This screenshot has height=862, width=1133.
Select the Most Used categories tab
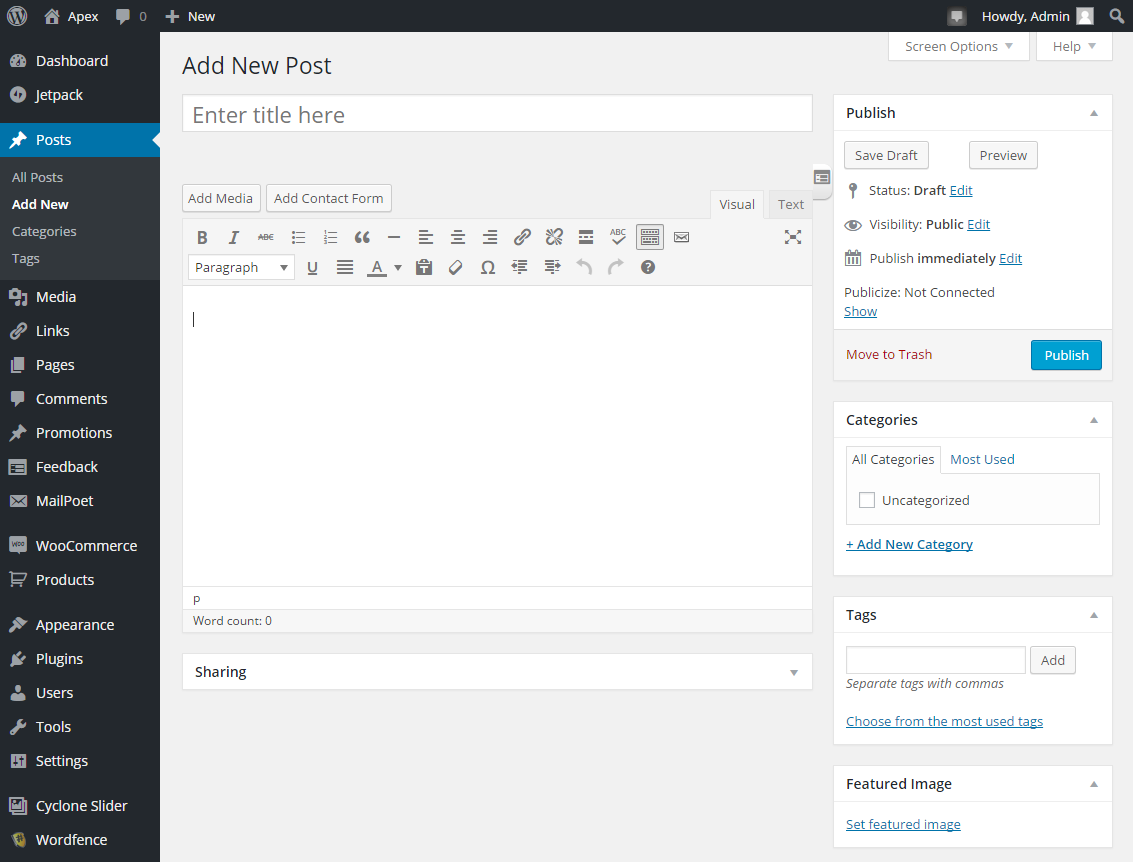[x=982, y=459]
